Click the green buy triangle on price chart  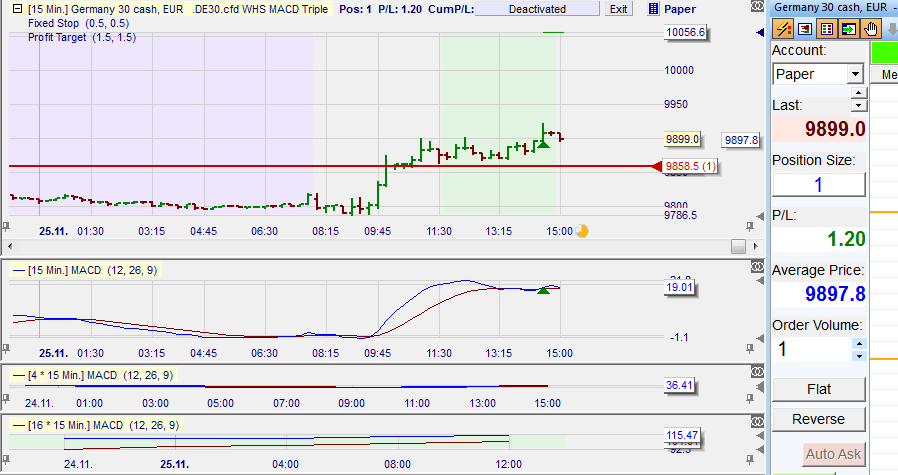click(x=543, y=144)
